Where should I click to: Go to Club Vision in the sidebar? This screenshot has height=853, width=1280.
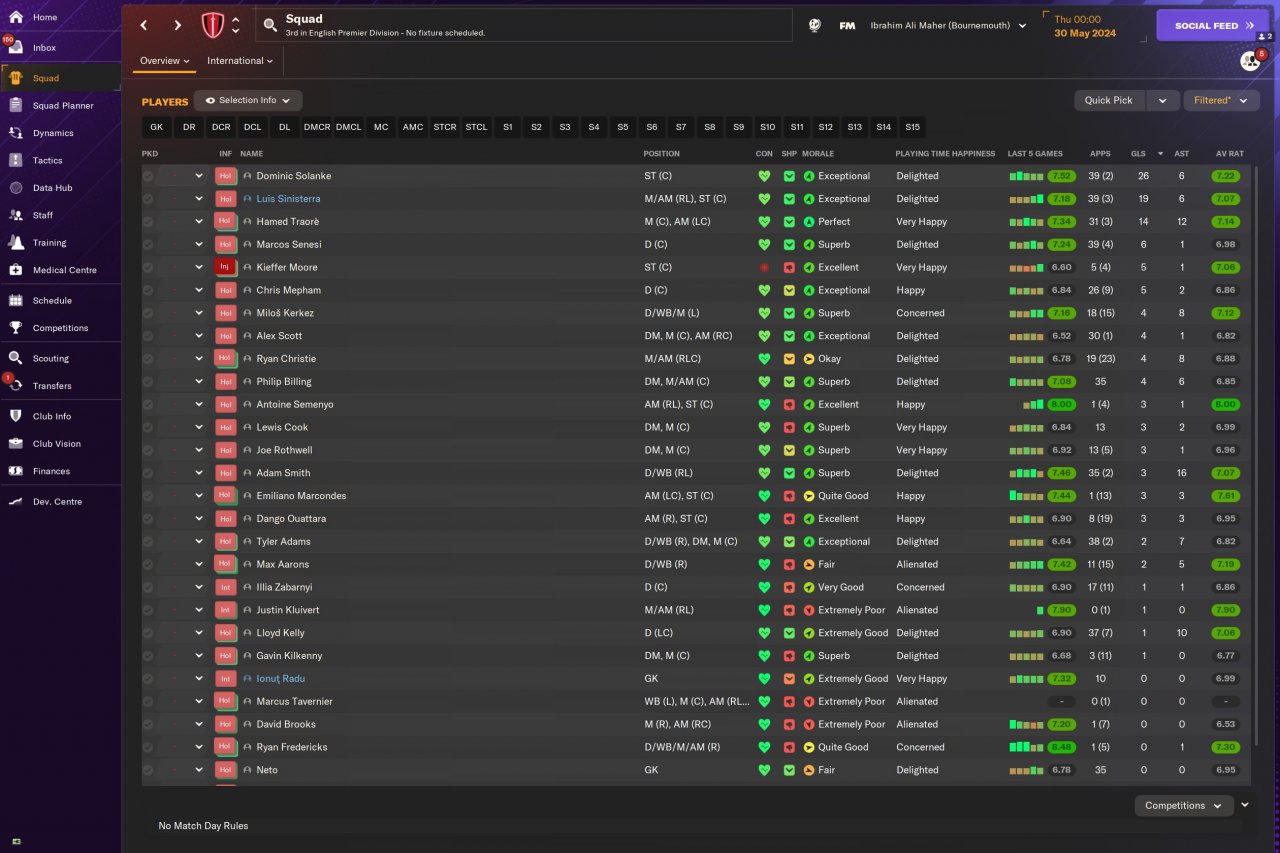[x=60, y=444]
